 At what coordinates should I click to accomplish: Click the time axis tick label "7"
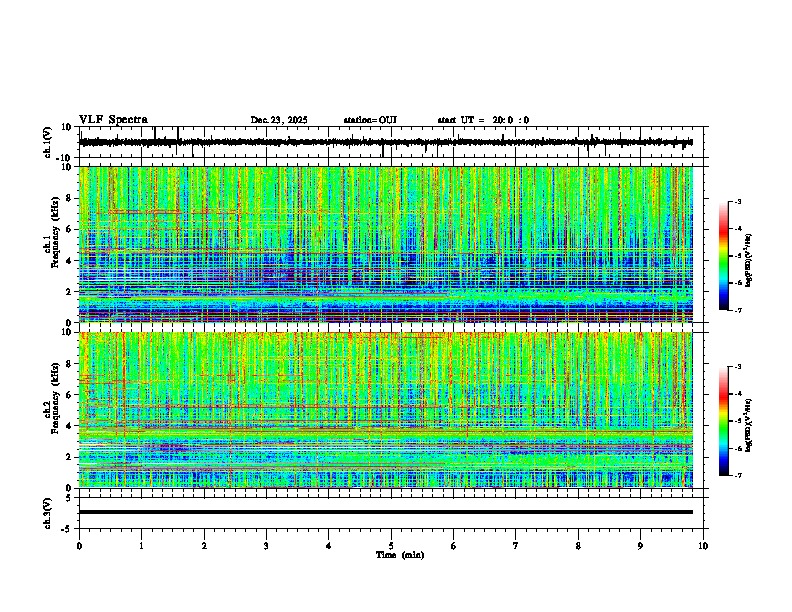pyautogui.click(x=516, y=546)
